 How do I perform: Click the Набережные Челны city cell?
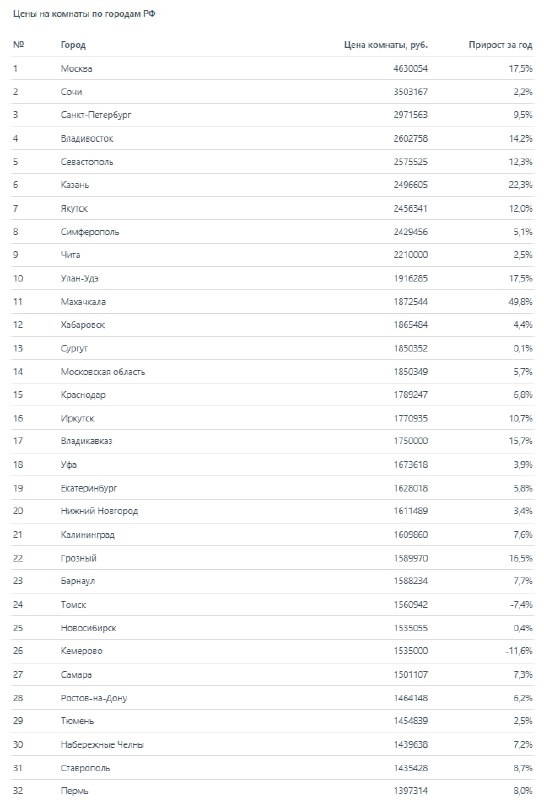click(x=102, y=745)
